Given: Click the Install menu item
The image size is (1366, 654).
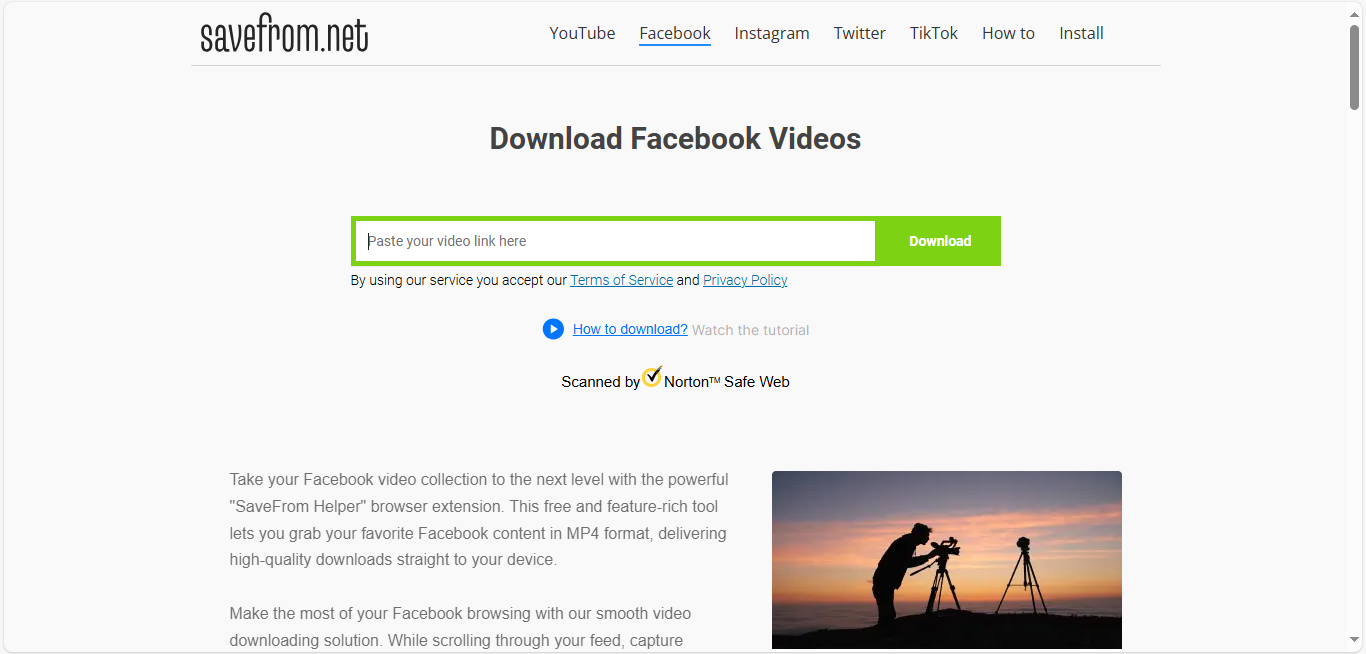Looking at the screenshot, I should pos(1081,33).
